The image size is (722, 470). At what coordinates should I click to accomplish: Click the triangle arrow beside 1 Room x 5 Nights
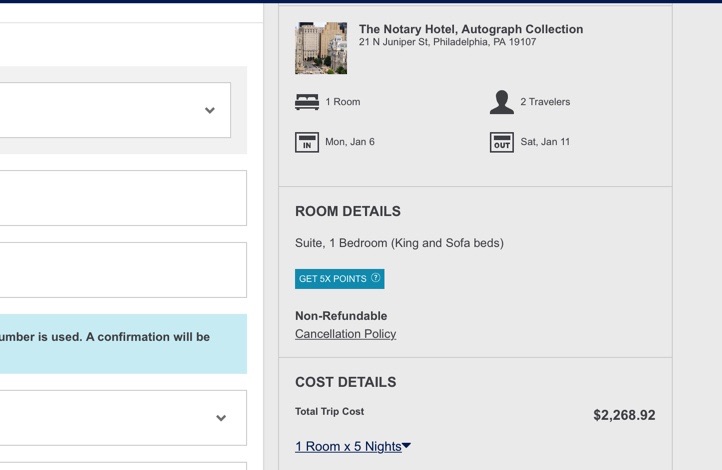coord(407,446)
